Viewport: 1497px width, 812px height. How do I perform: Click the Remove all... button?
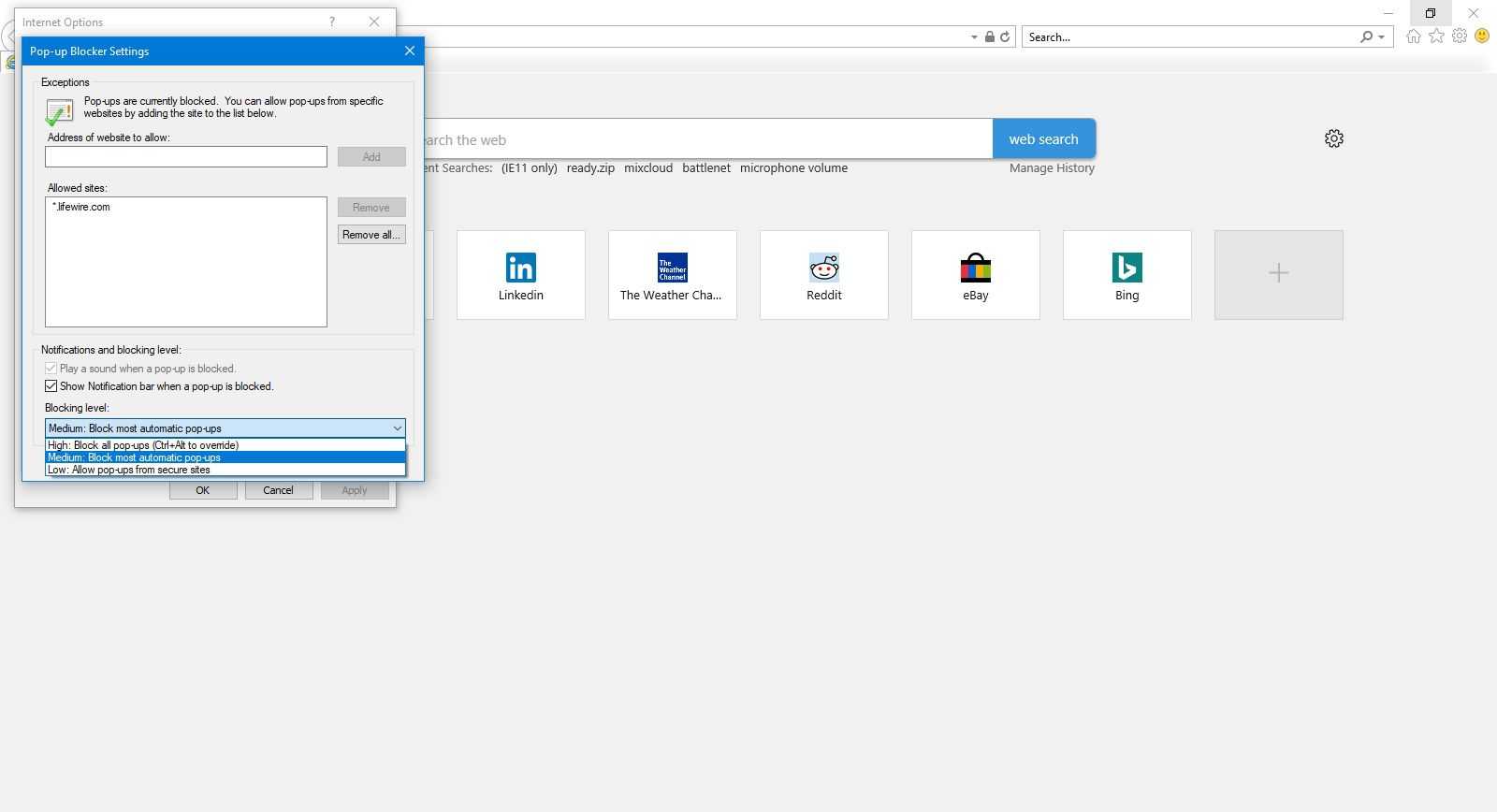point(371,235)
